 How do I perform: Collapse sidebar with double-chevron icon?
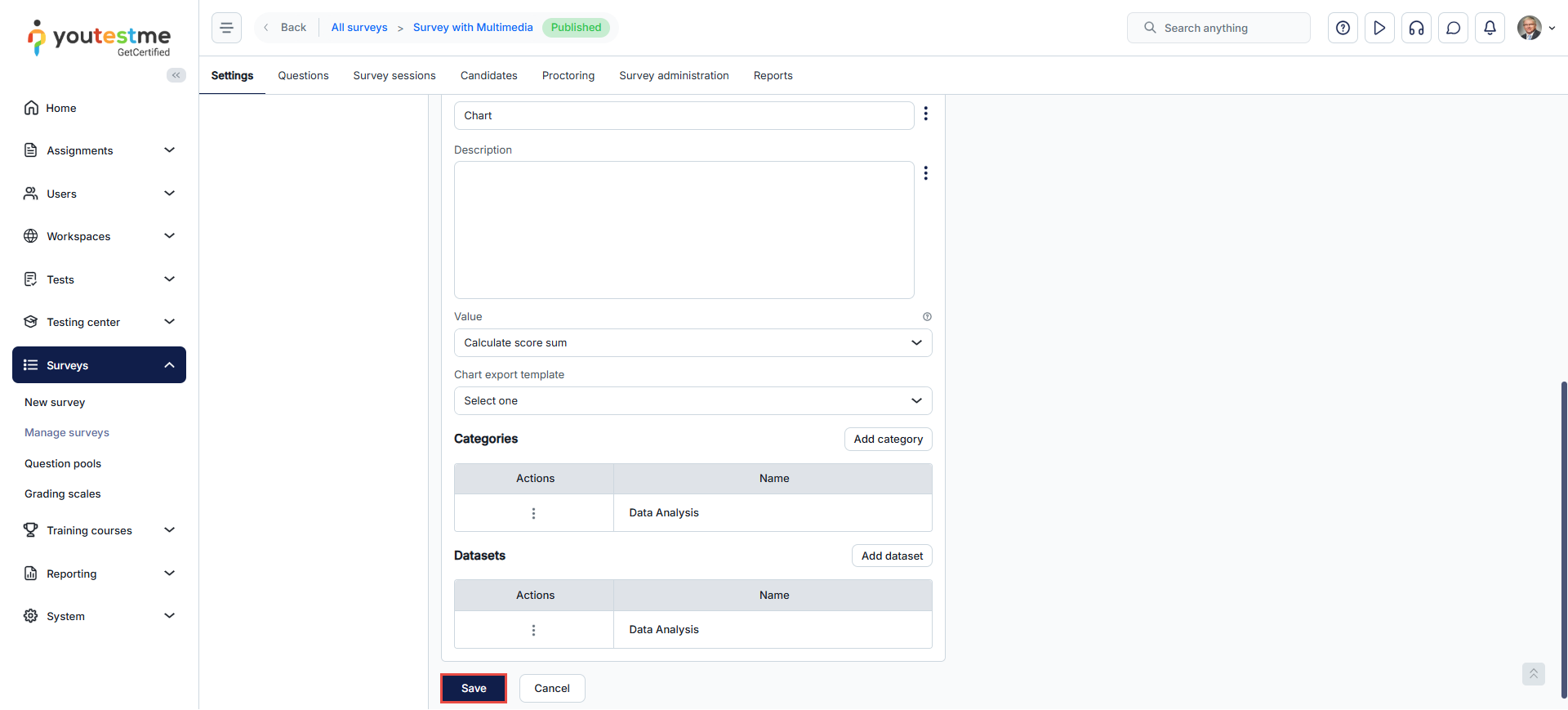pos(176,75)
